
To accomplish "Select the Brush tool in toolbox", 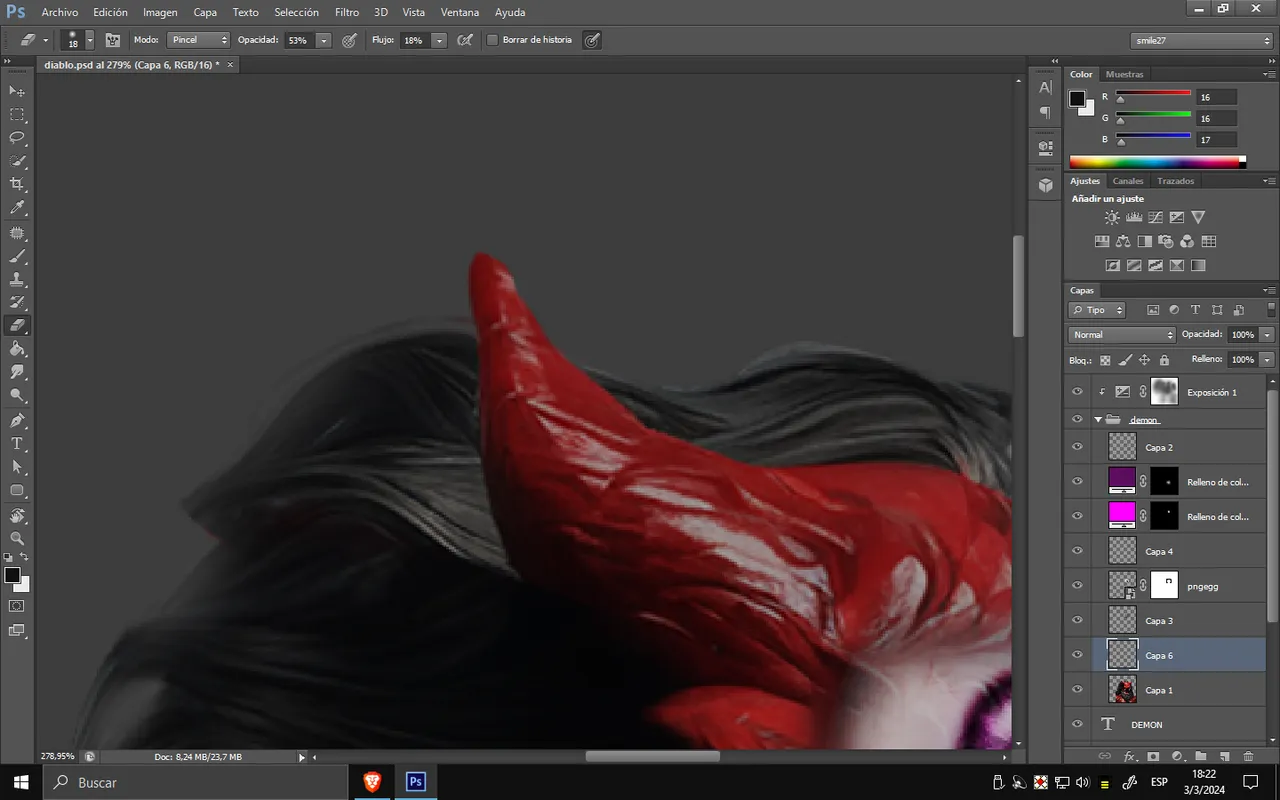I will [x=17, y=256].
